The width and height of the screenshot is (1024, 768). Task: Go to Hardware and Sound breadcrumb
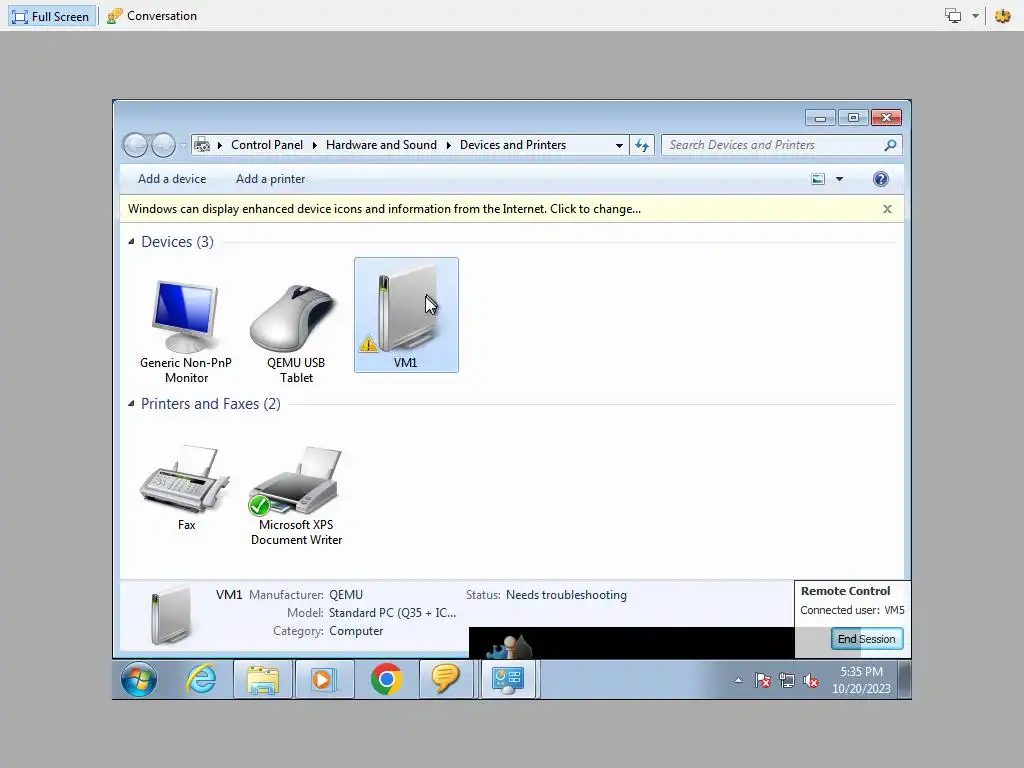point(381,145)
